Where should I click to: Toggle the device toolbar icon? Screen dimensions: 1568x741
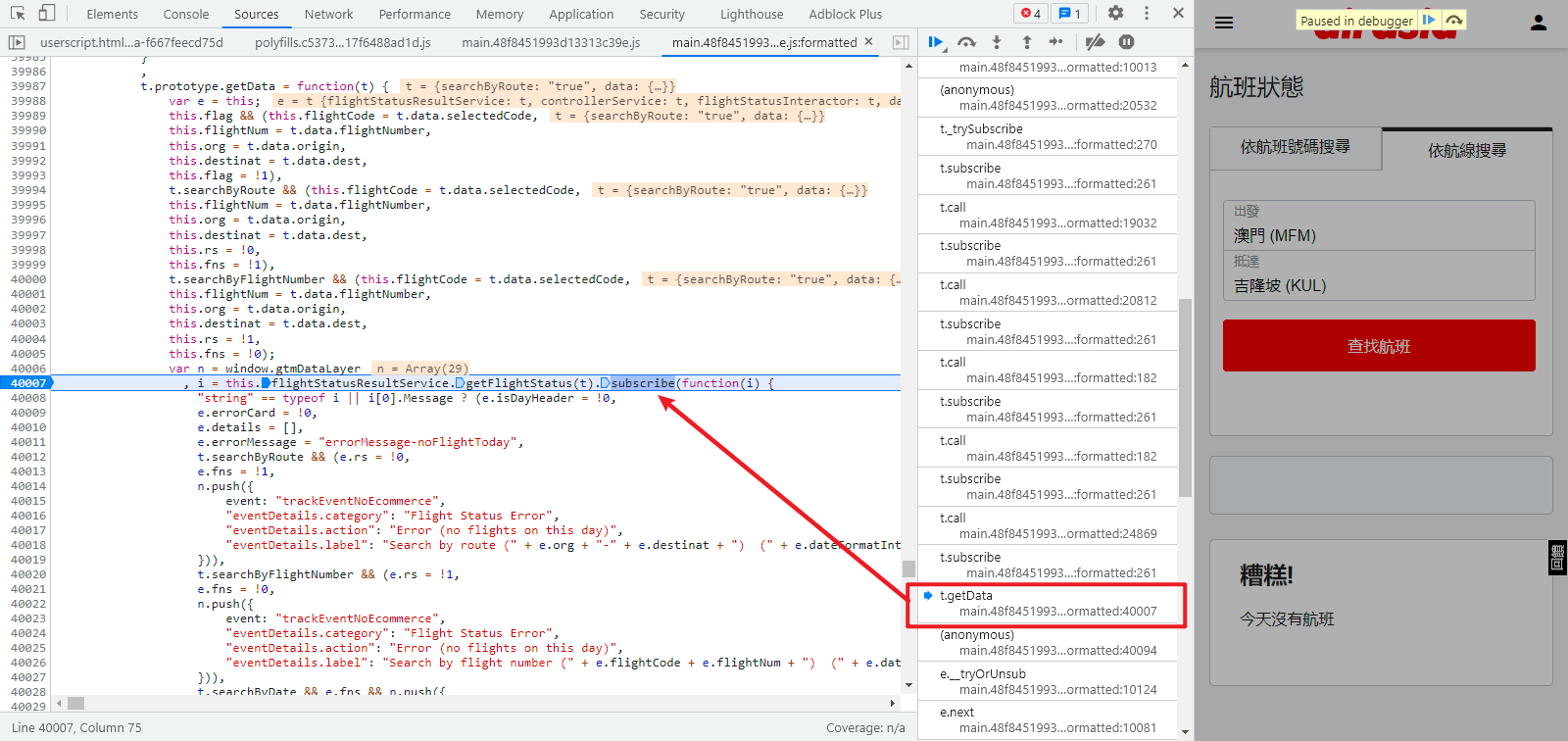click(x=46, y=14)
